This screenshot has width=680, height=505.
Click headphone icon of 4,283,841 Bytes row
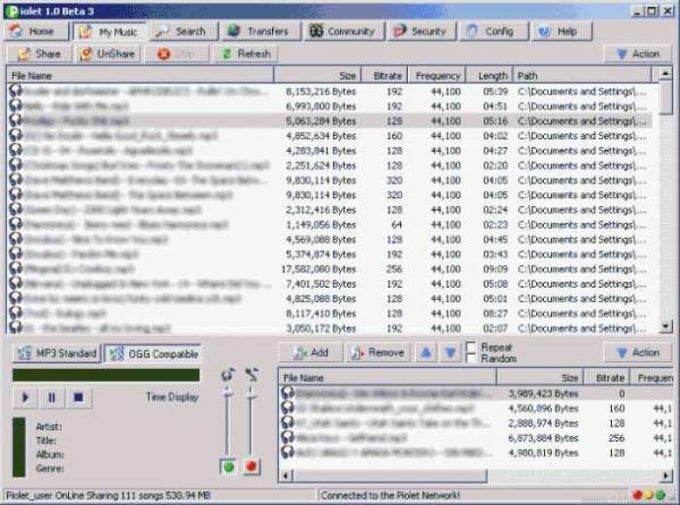tap(16, 150)
